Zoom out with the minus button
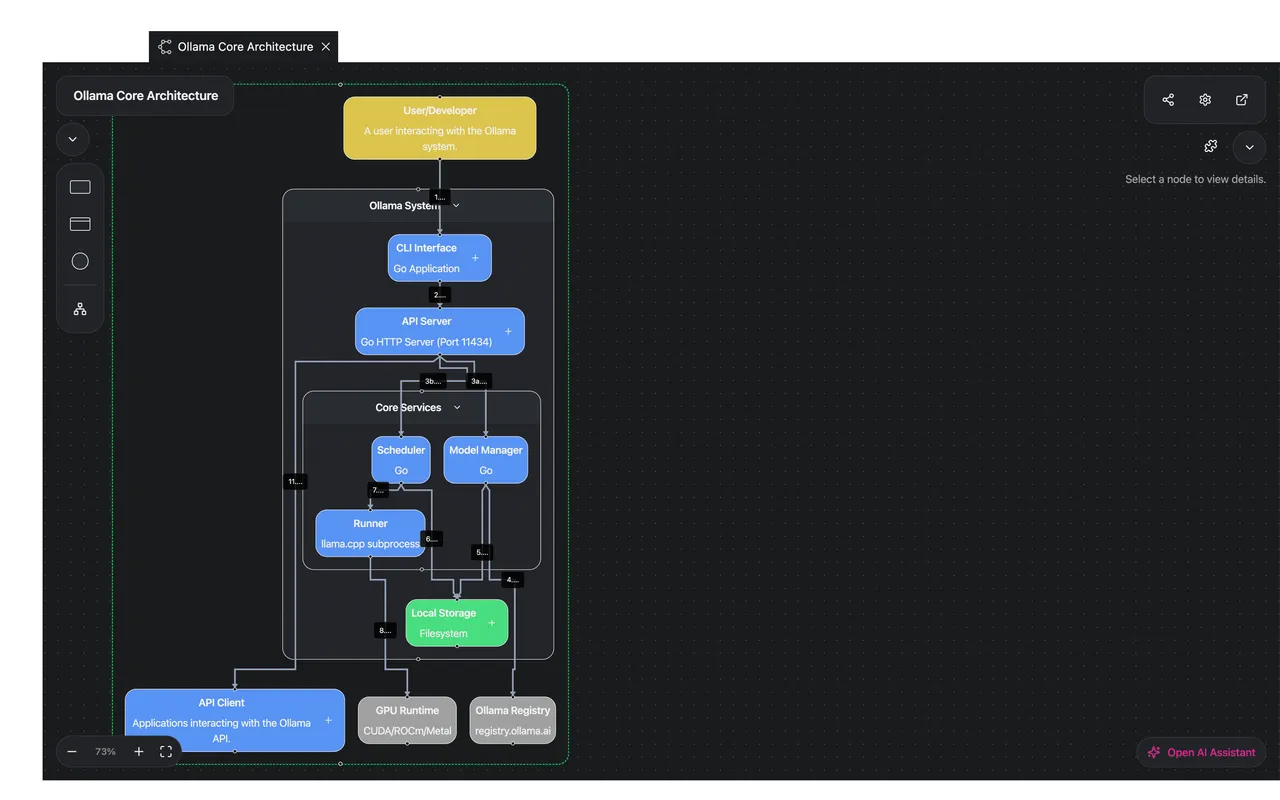The width and height of the screenshot is (1280, 800). [x=72, y=752]
